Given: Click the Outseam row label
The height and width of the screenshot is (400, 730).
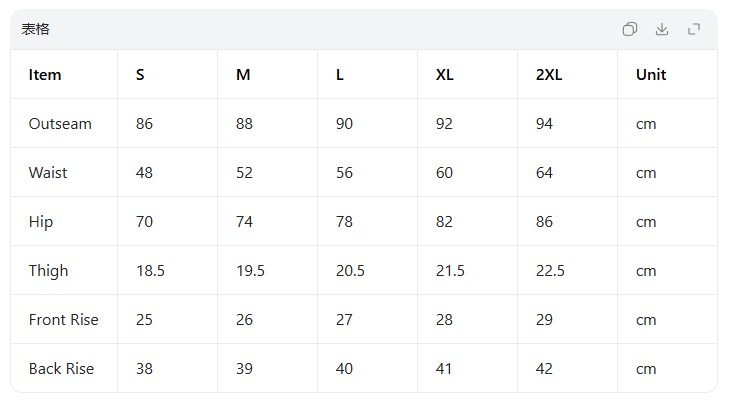Looking at the screenshot, I should 60,124.
